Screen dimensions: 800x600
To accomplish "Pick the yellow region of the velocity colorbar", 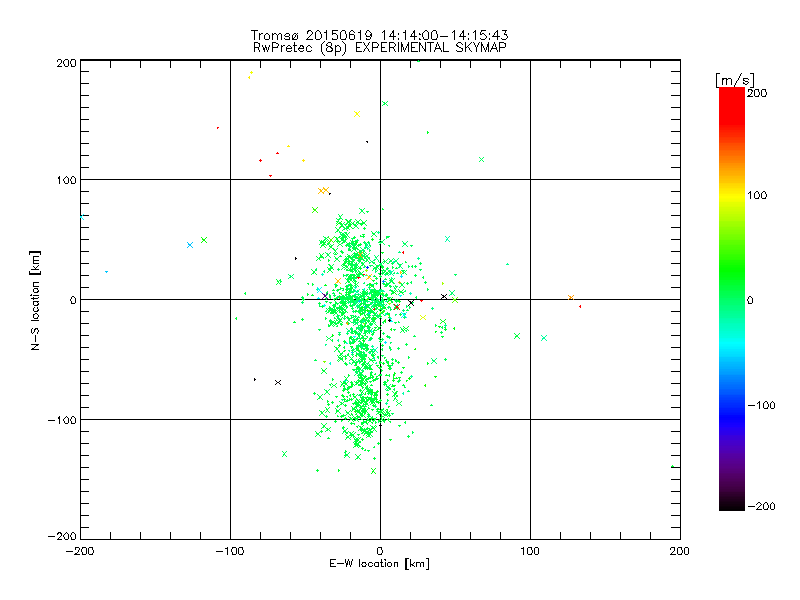I will (x=732, y=196).
